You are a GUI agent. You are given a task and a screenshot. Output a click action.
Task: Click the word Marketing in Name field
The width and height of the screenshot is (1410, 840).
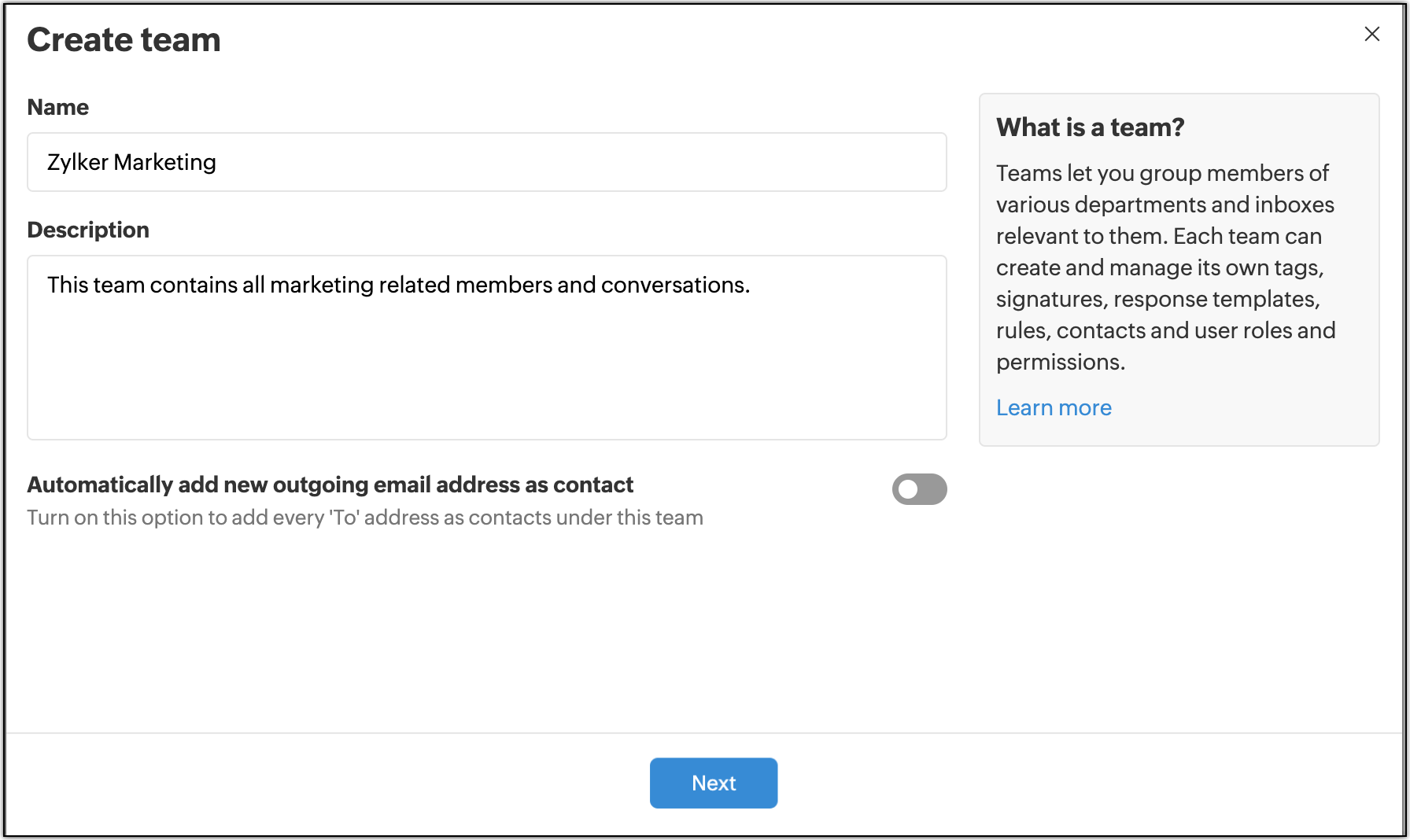pyautogui.click(x=164, y=162)
